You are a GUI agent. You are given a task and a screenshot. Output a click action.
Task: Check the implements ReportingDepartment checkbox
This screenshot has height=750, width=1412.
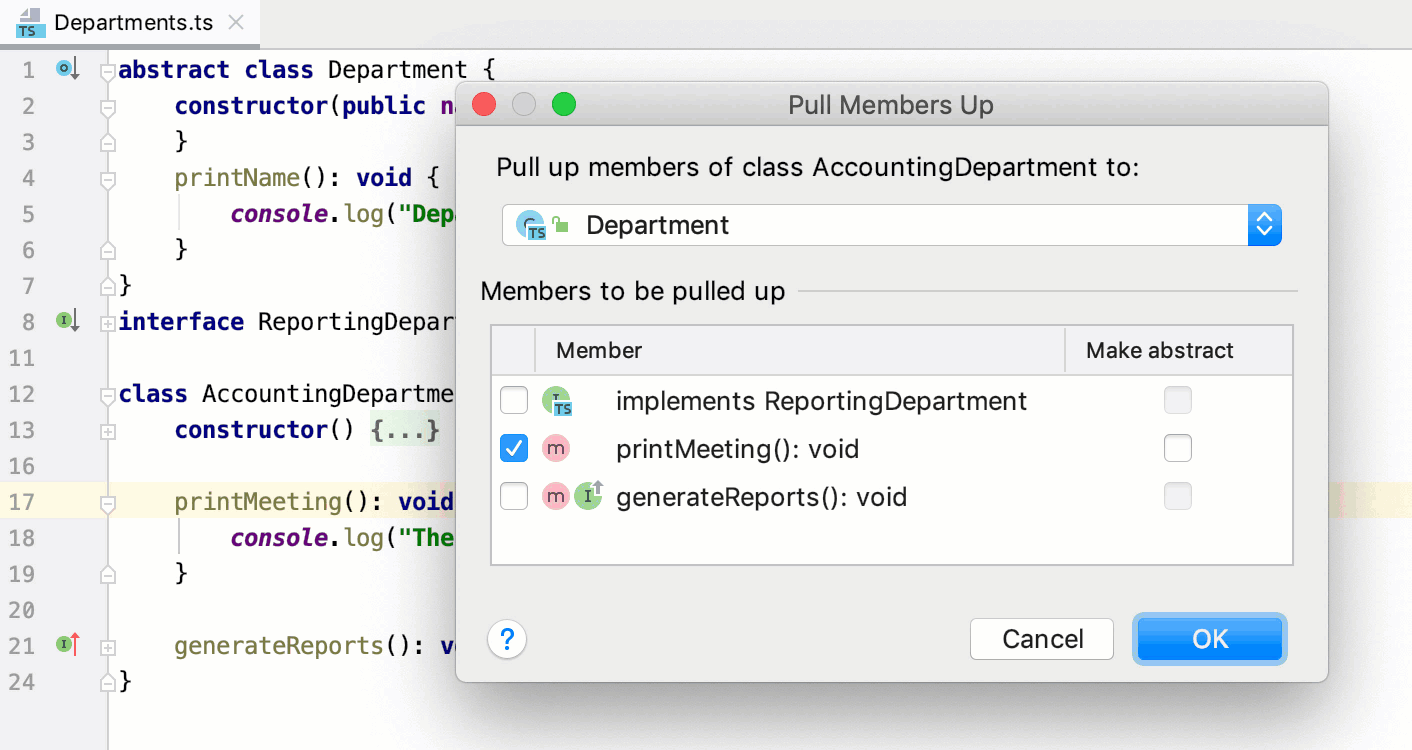[x=513, y=400]
